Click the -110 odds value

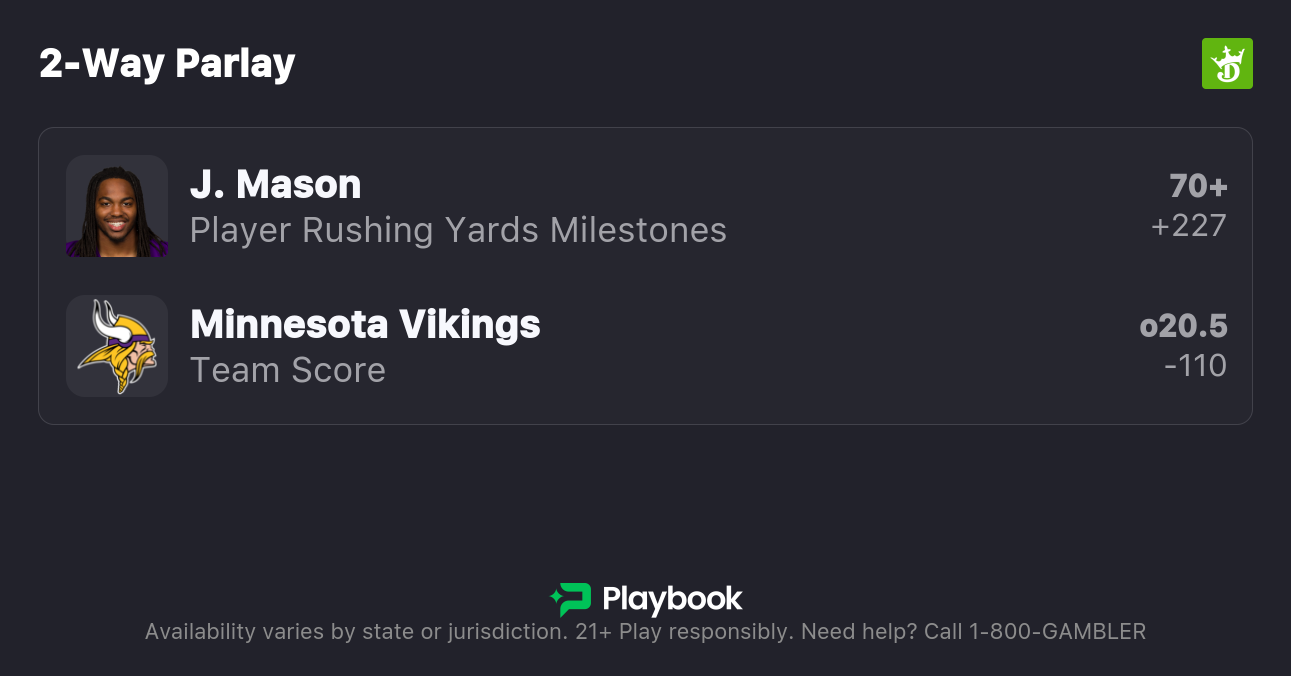point(1195,366)
